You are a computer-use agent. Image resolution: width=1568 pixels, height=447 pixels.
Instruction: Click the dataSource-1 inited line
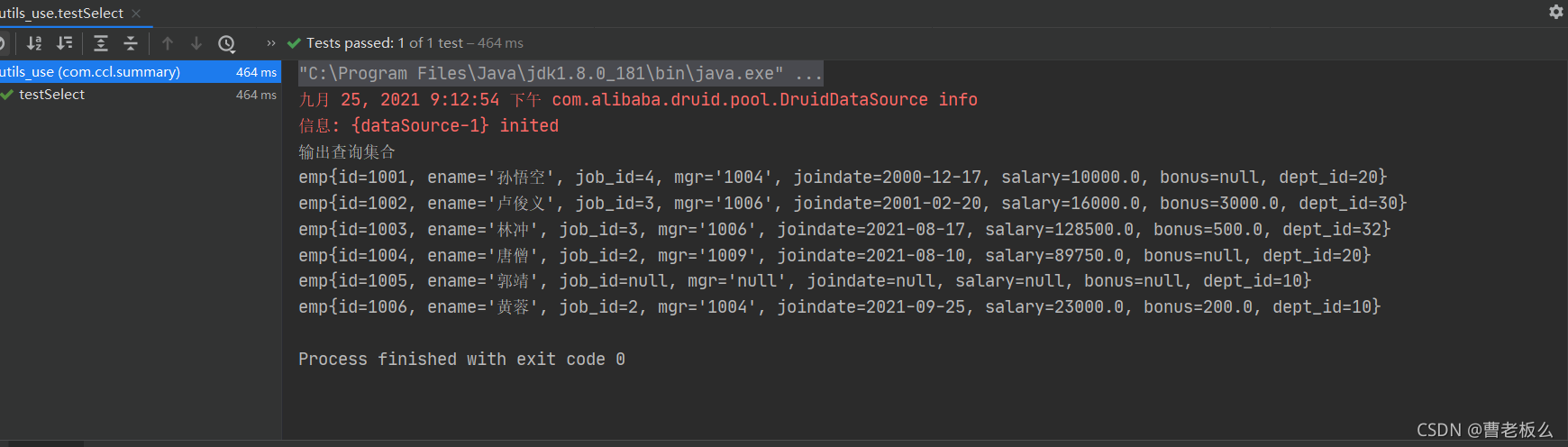[x=428, y=126]
